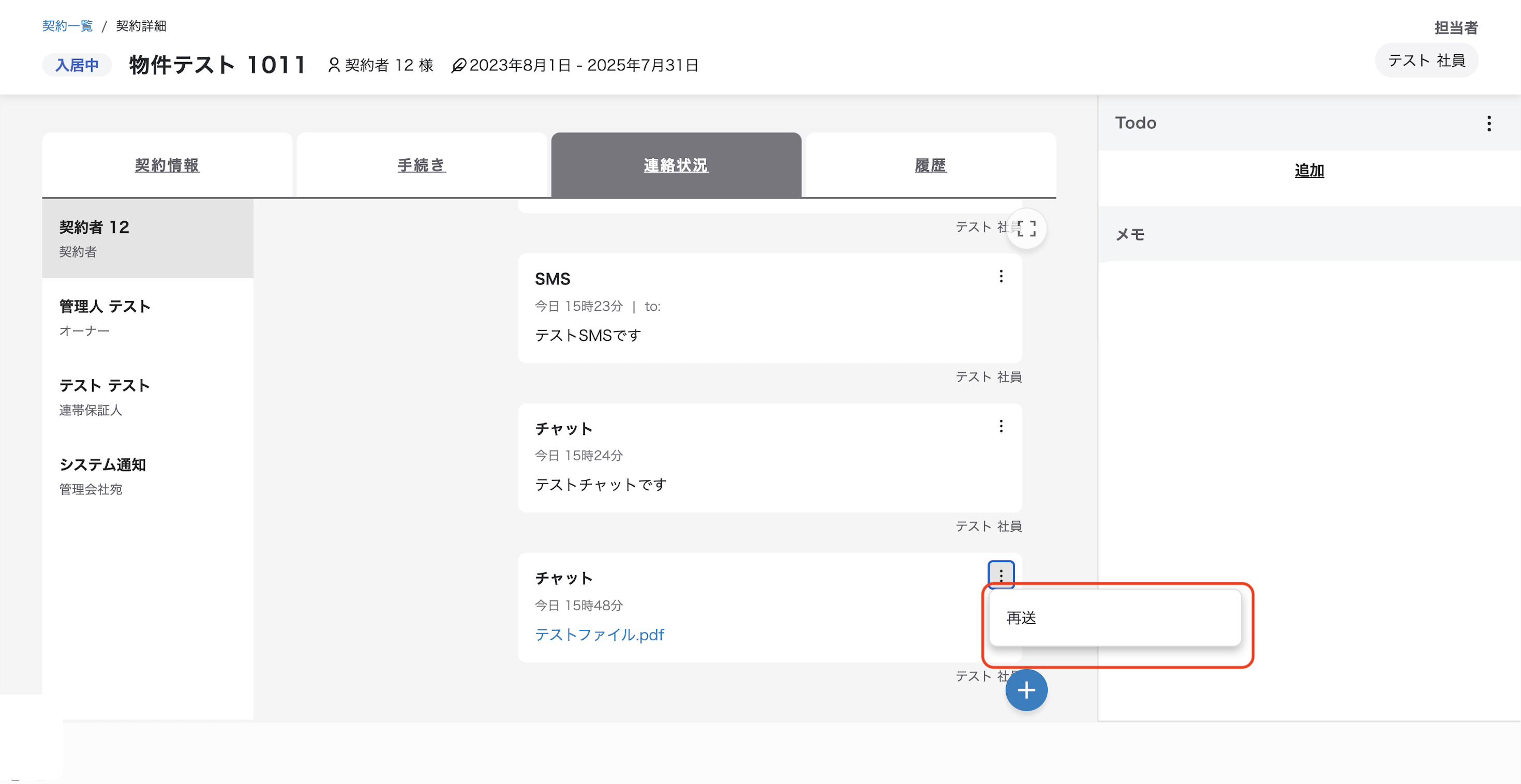Expand the message view to fullscreen
Image resolution: width=1521 pixels, height=784 pixels.
coord(1026,229)
